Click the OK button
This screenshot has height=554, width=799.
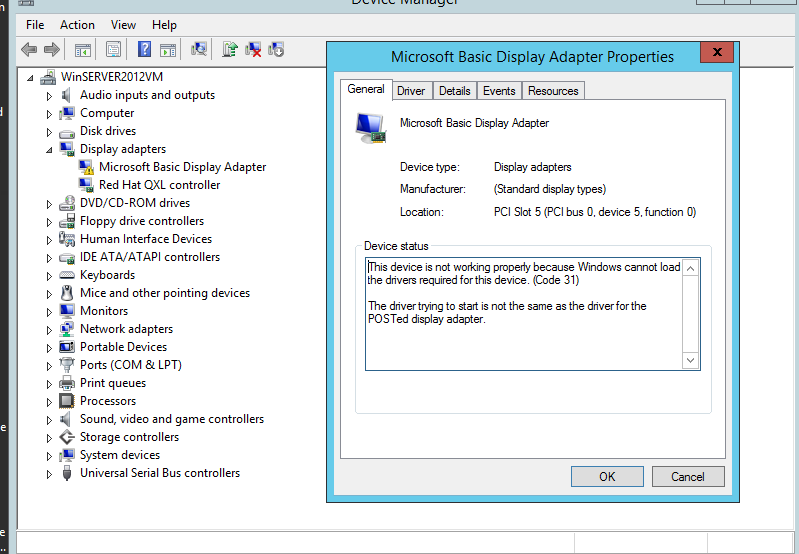607,477
